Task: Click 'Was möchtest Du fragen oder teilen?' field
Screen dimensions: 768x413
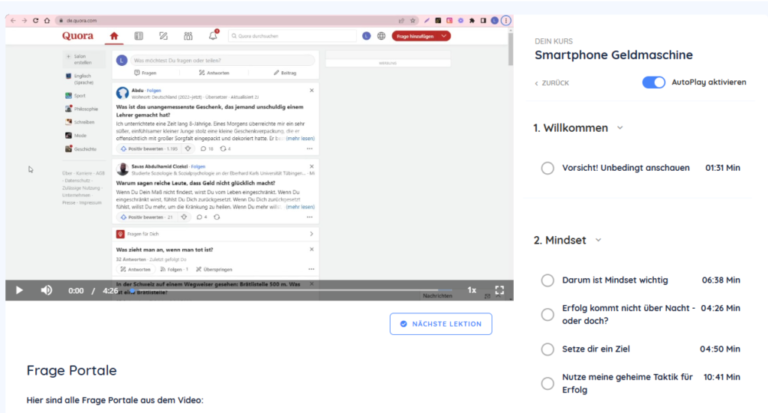Action: 223,60
